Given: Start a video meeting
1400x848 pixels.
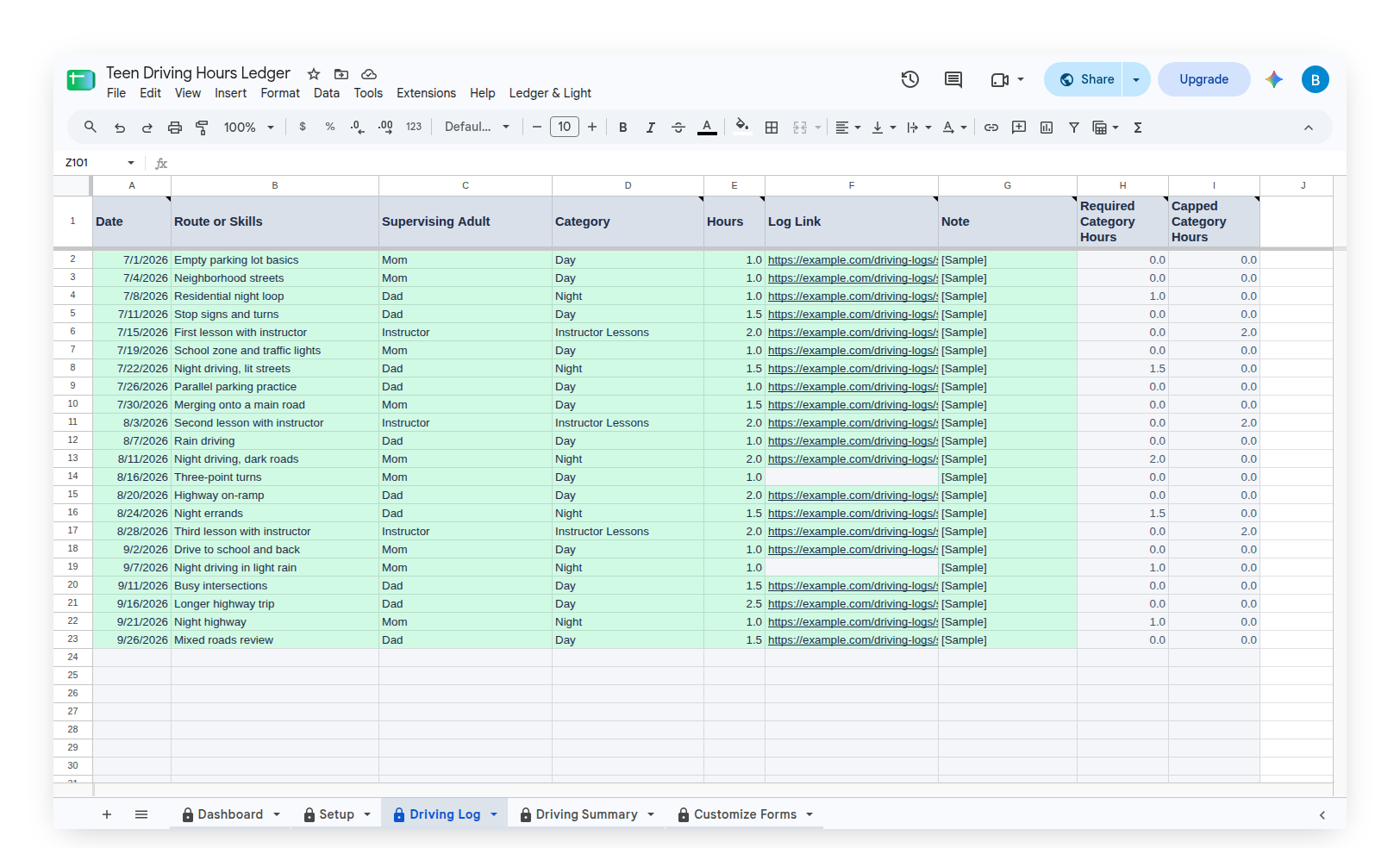Looking at the screenshot, I should 1000,79.
